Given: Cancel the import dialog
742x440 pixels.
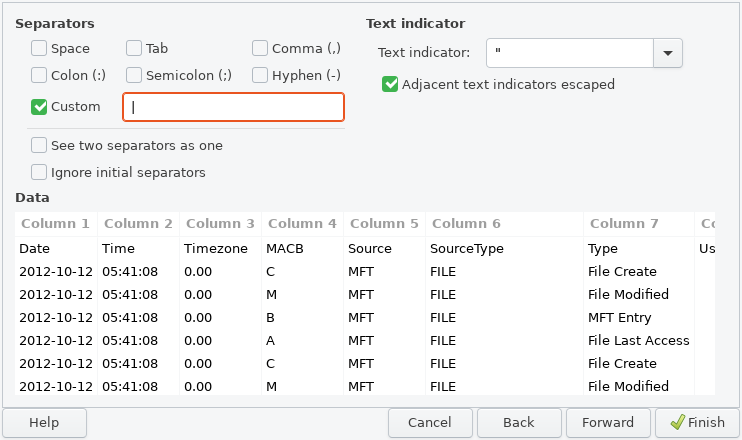Looking at the screenshot, I should click(x=430, y=422).
